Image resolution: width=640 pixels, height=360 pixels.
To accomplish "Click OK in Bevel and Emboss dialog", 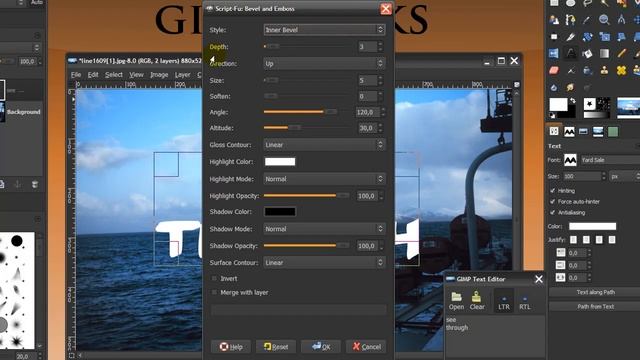I will pyautogui.click(x=321, y=347).
